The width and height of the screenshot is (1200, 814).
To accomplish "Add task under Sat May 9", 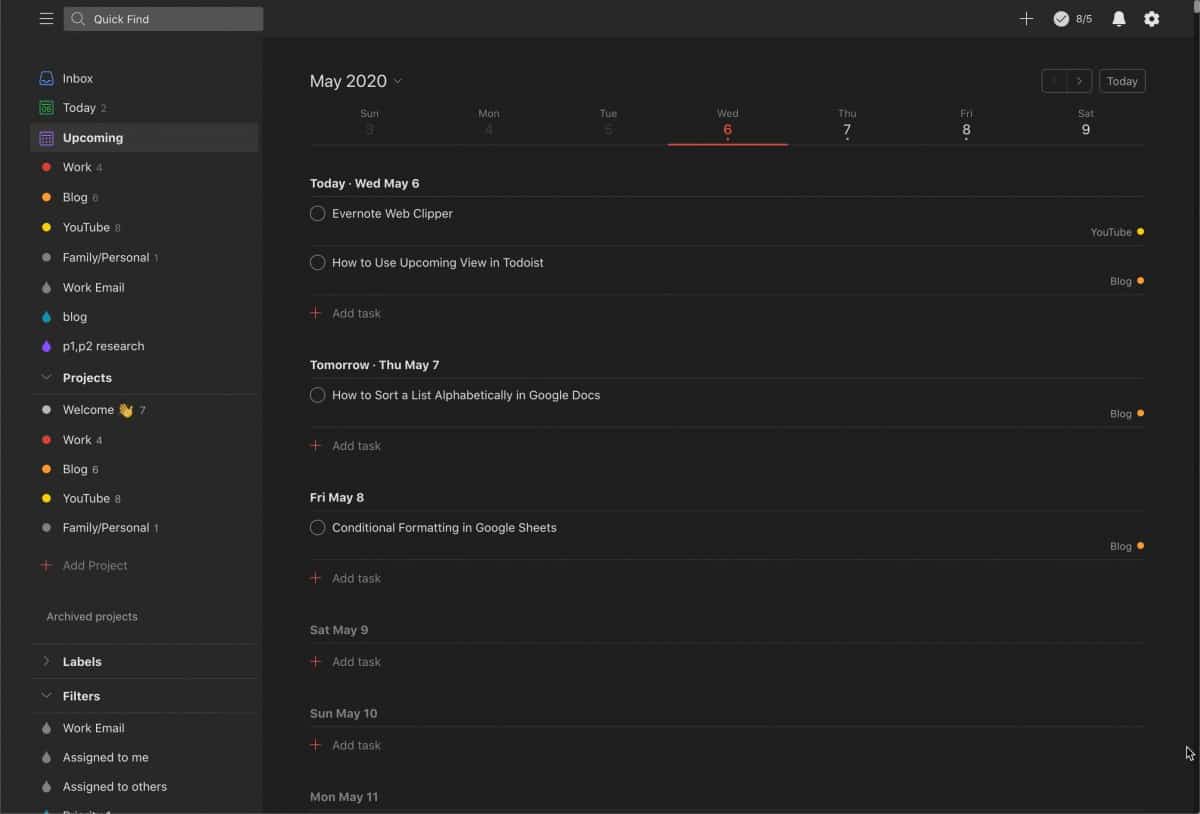I will tap(346, 662).
